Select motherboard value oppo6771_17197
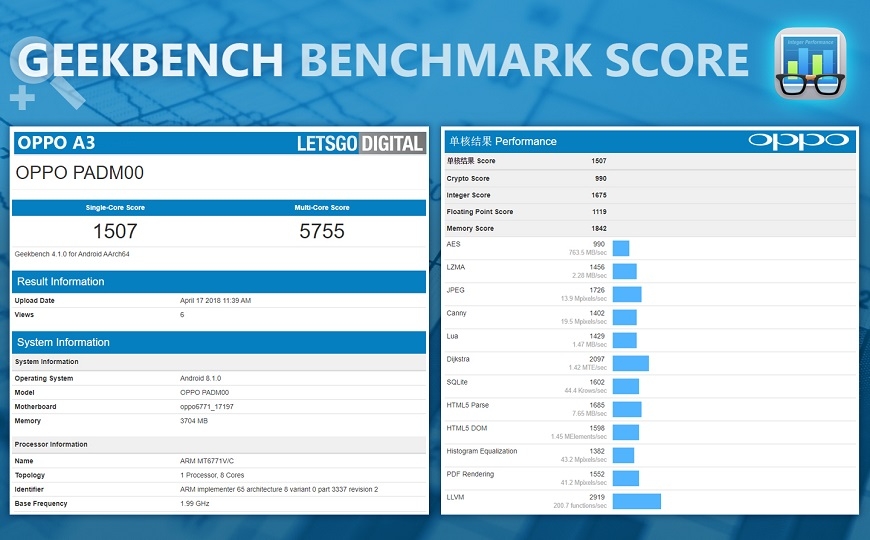Image resolution: width=870 pixels, height=540 pixels. click(x=206, y=407)
